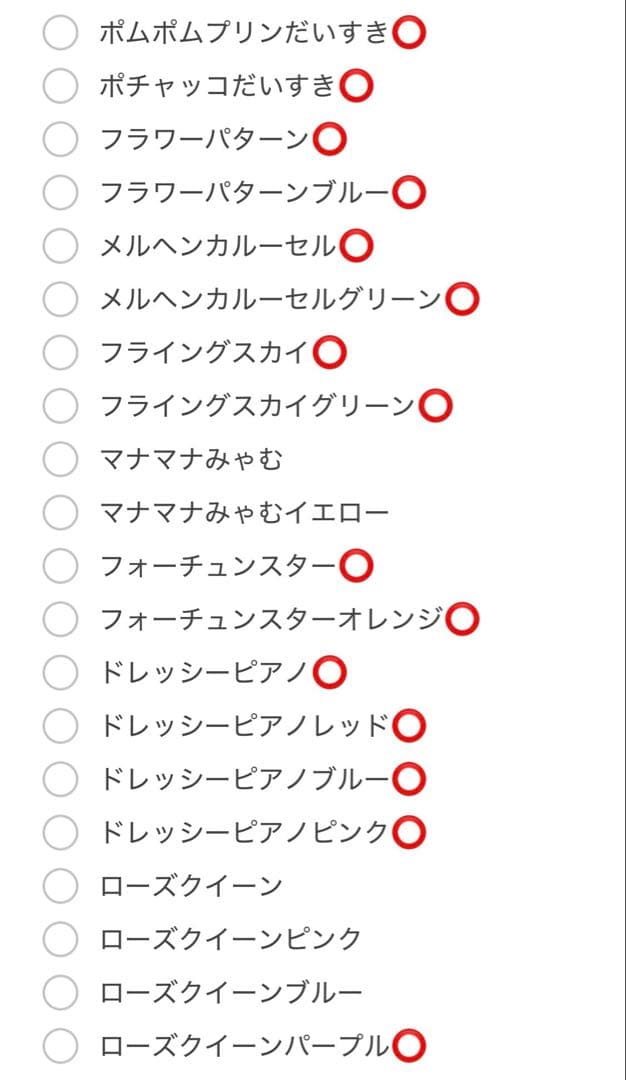
Task: Choose ローズクイーンピンク option
Action: [59, 940]
